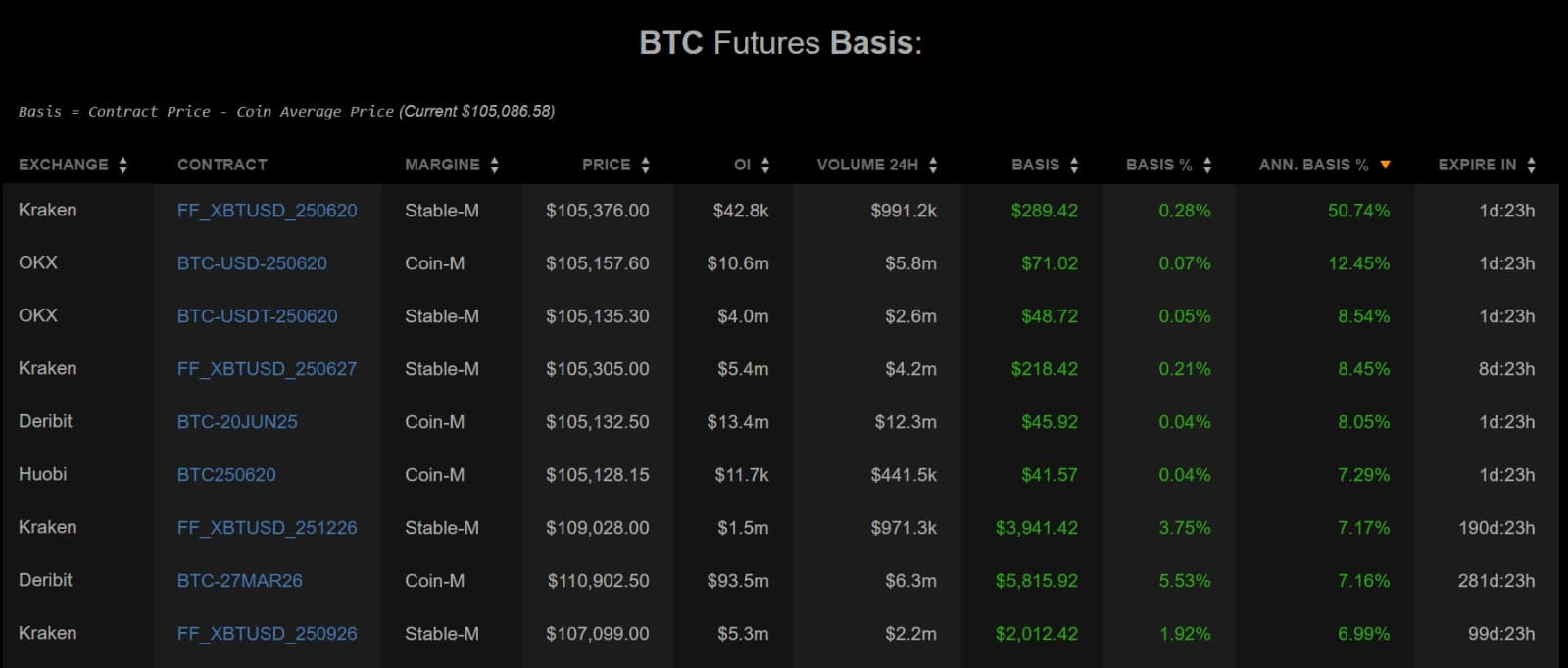Click the EXCHANGE column header label
Viewport: 1568px width, 668px height.
tap(63, 165)
